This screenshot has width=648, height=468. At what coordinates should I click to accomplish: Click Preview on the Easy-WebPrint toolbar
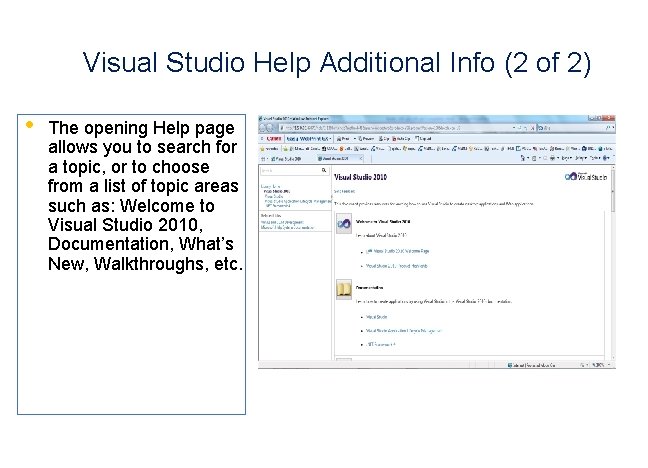(366, 138)
